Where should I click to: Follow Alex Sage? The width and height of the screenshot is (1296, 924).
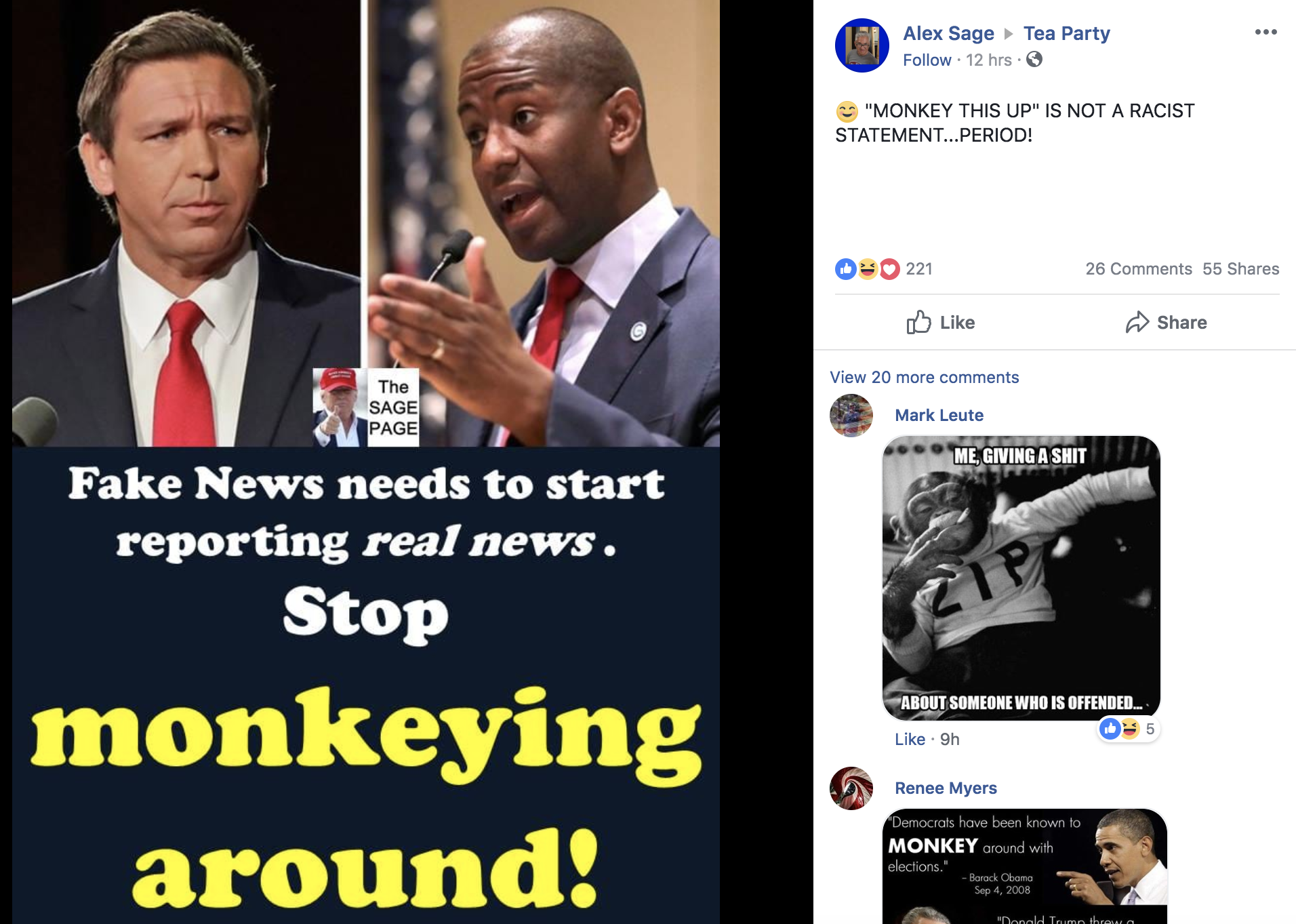tap(927, 60)
